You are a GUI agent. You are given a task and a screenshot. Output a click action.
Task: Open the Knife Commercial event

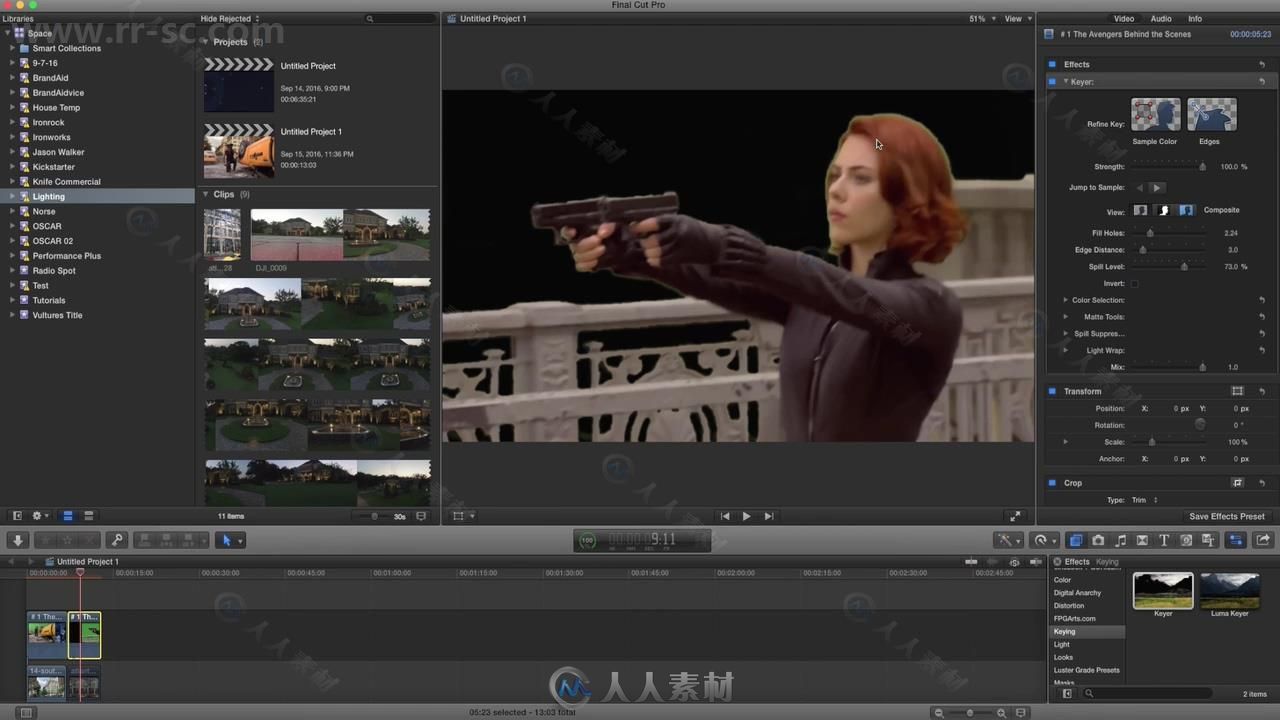66,182
